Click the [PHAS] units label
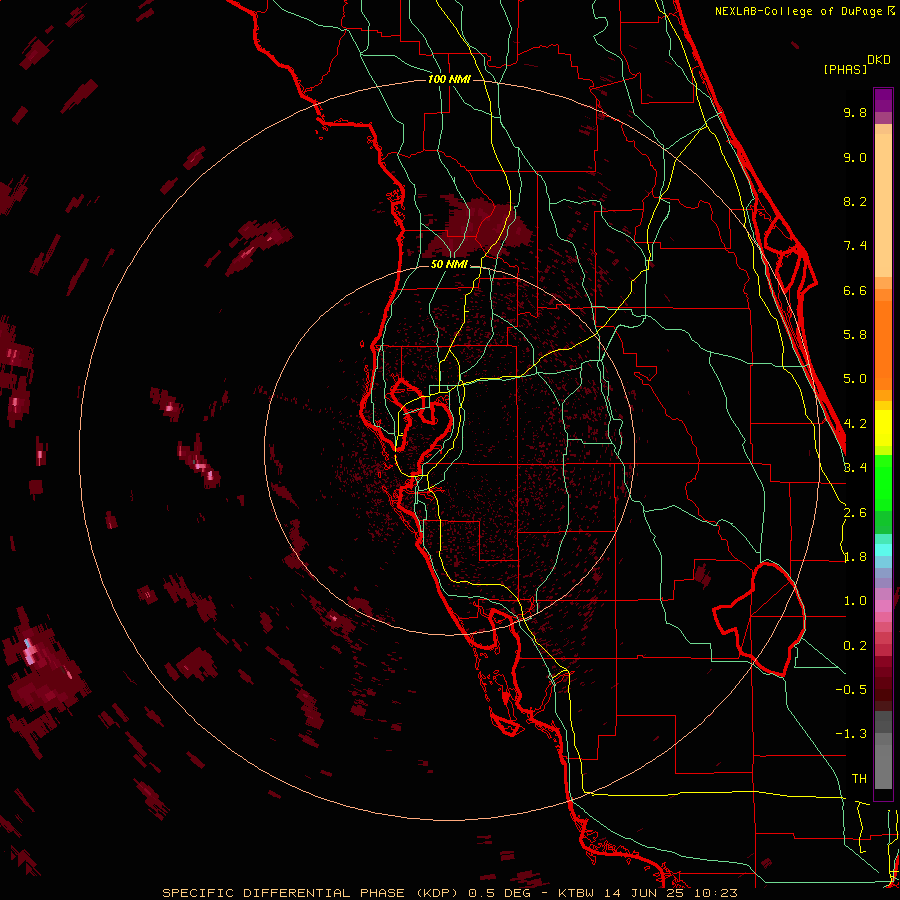This screenshot has height=900, width=900. pyautogui.click(x=845, y=69)
